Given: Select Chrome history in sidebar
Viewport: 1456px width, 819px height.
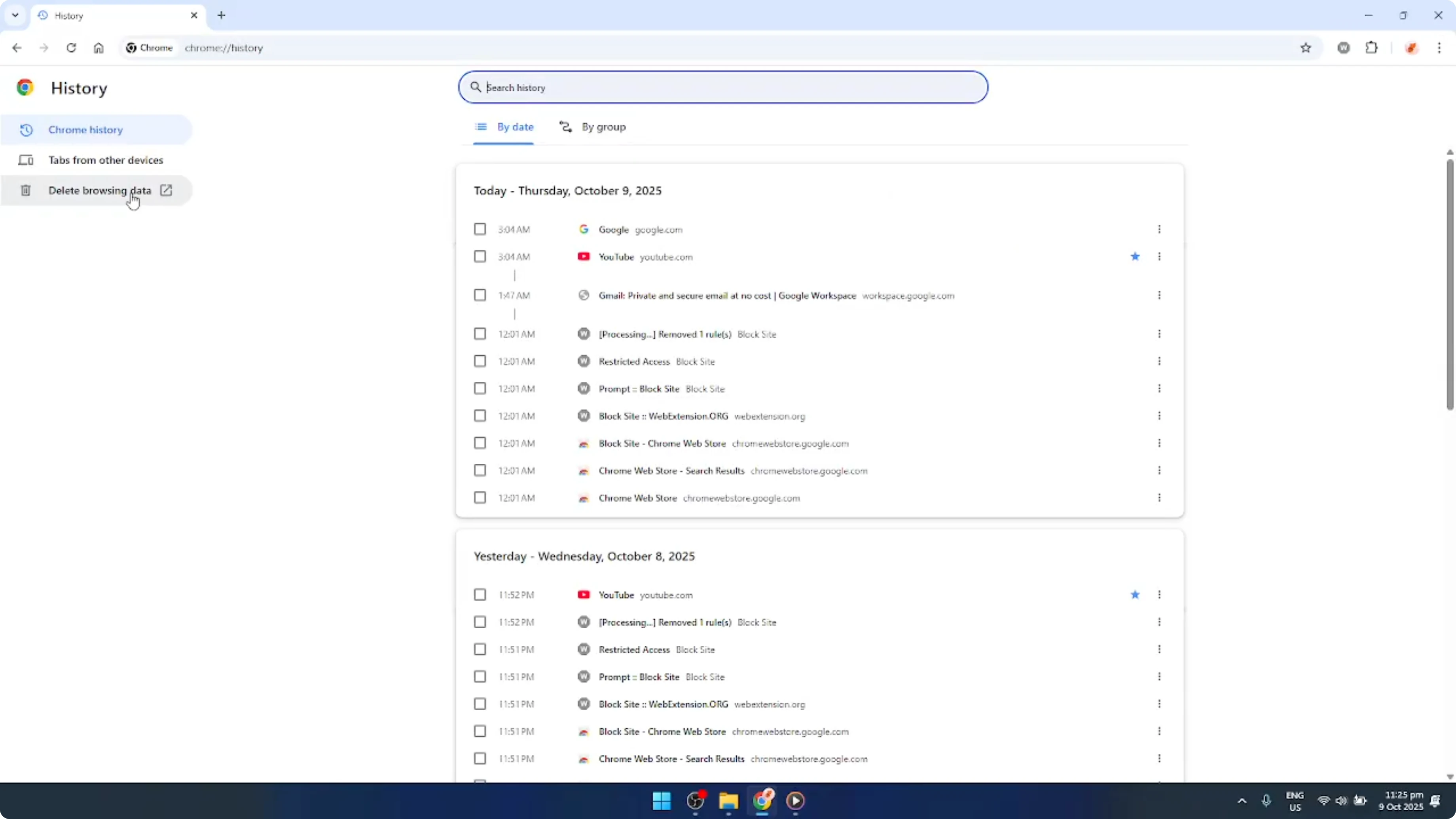Looking at the screenshot, I should 96,129.
